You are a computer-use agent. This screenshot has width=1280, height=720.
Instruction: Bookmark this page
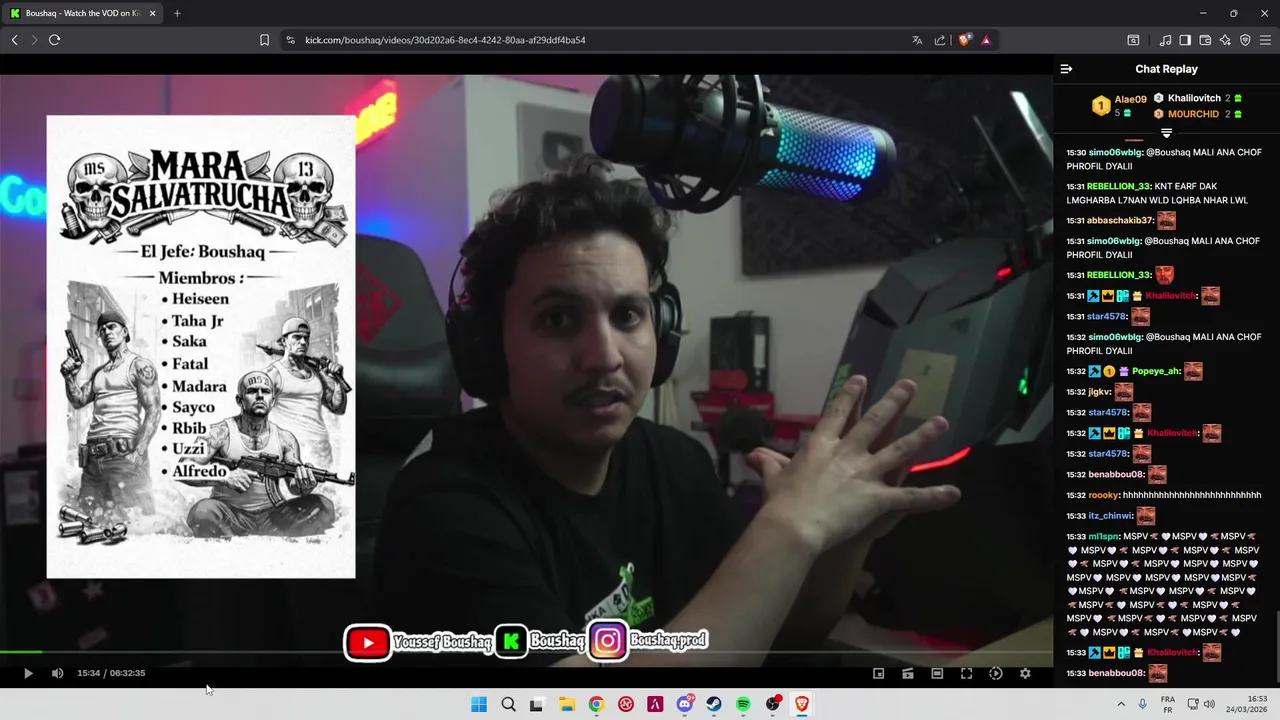click(264, 40)
